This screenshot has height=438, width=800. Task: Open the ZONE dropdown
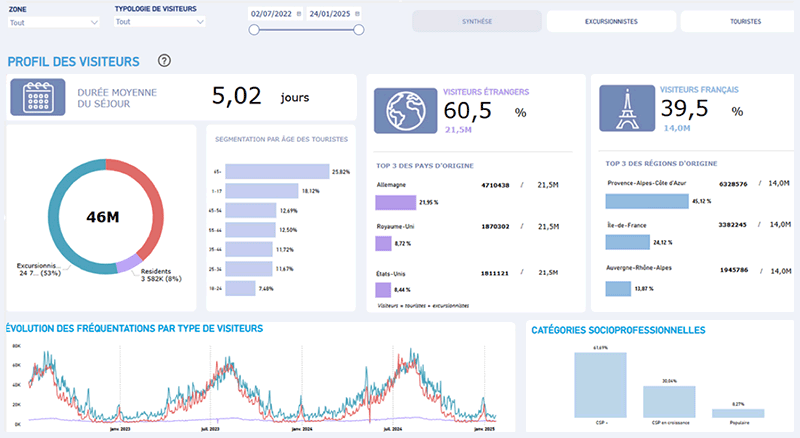(54, 22)
